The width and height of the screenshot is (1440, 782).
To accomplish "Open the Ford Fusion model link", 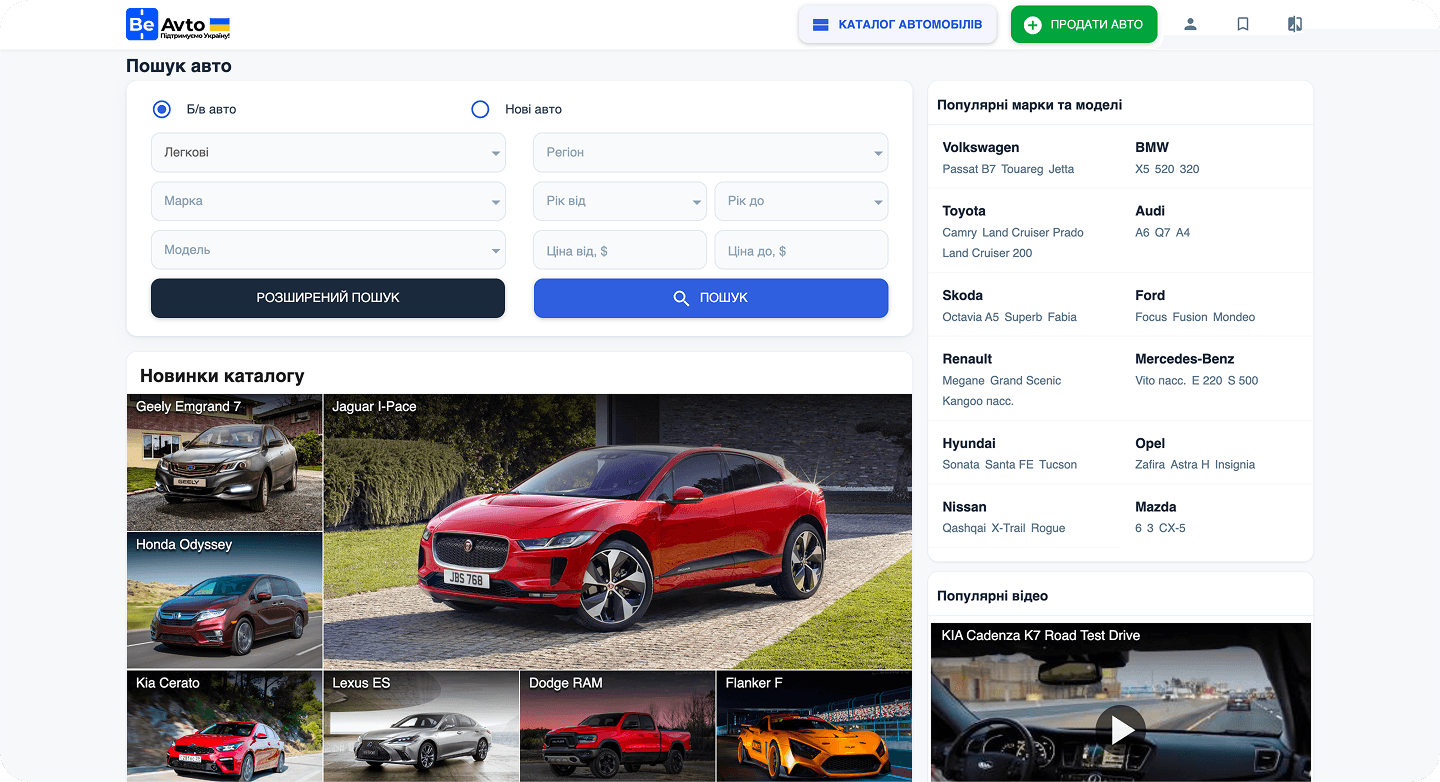I will click(x=1190, y=317).
